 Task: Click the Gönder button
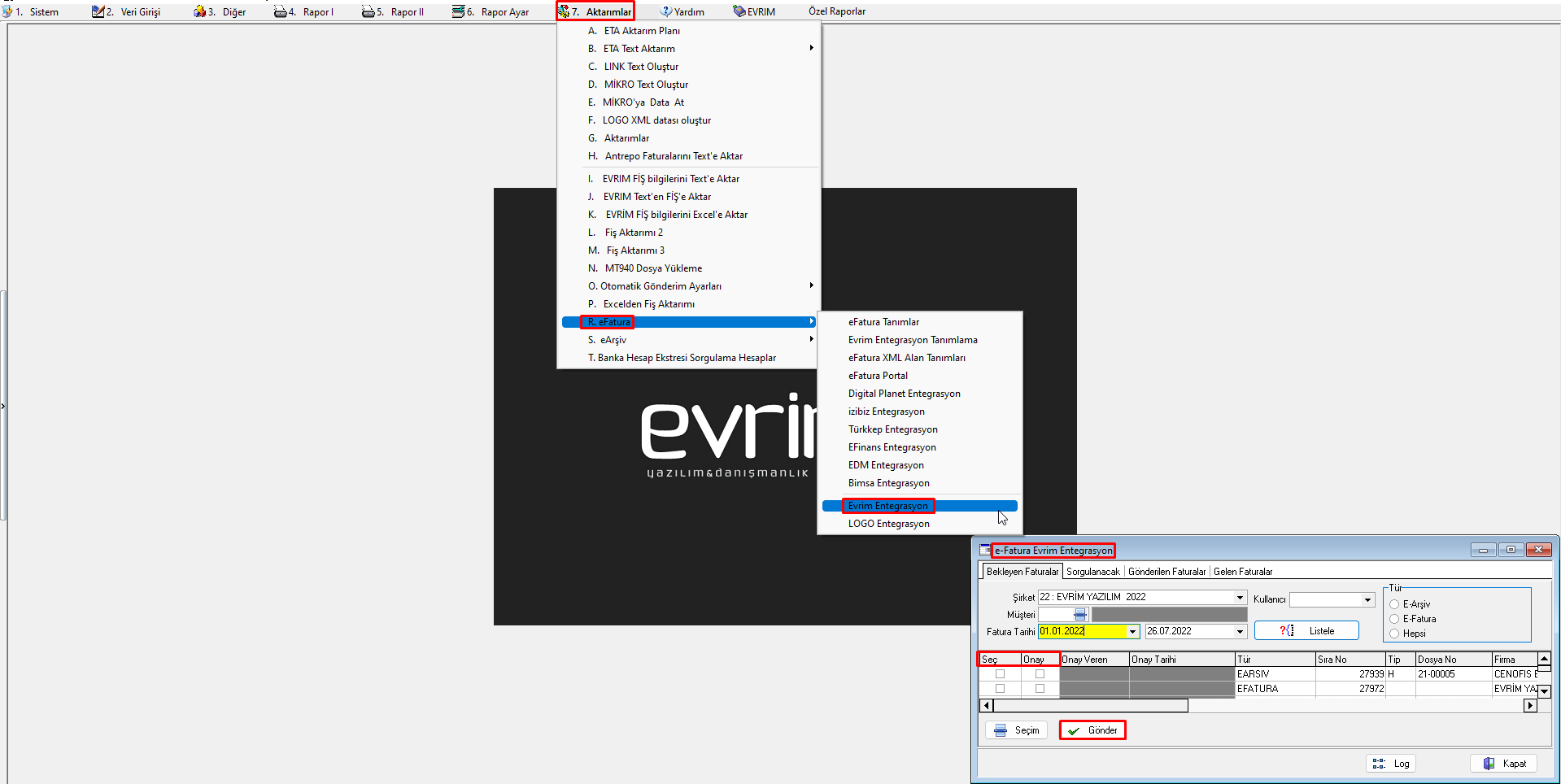1093,730
